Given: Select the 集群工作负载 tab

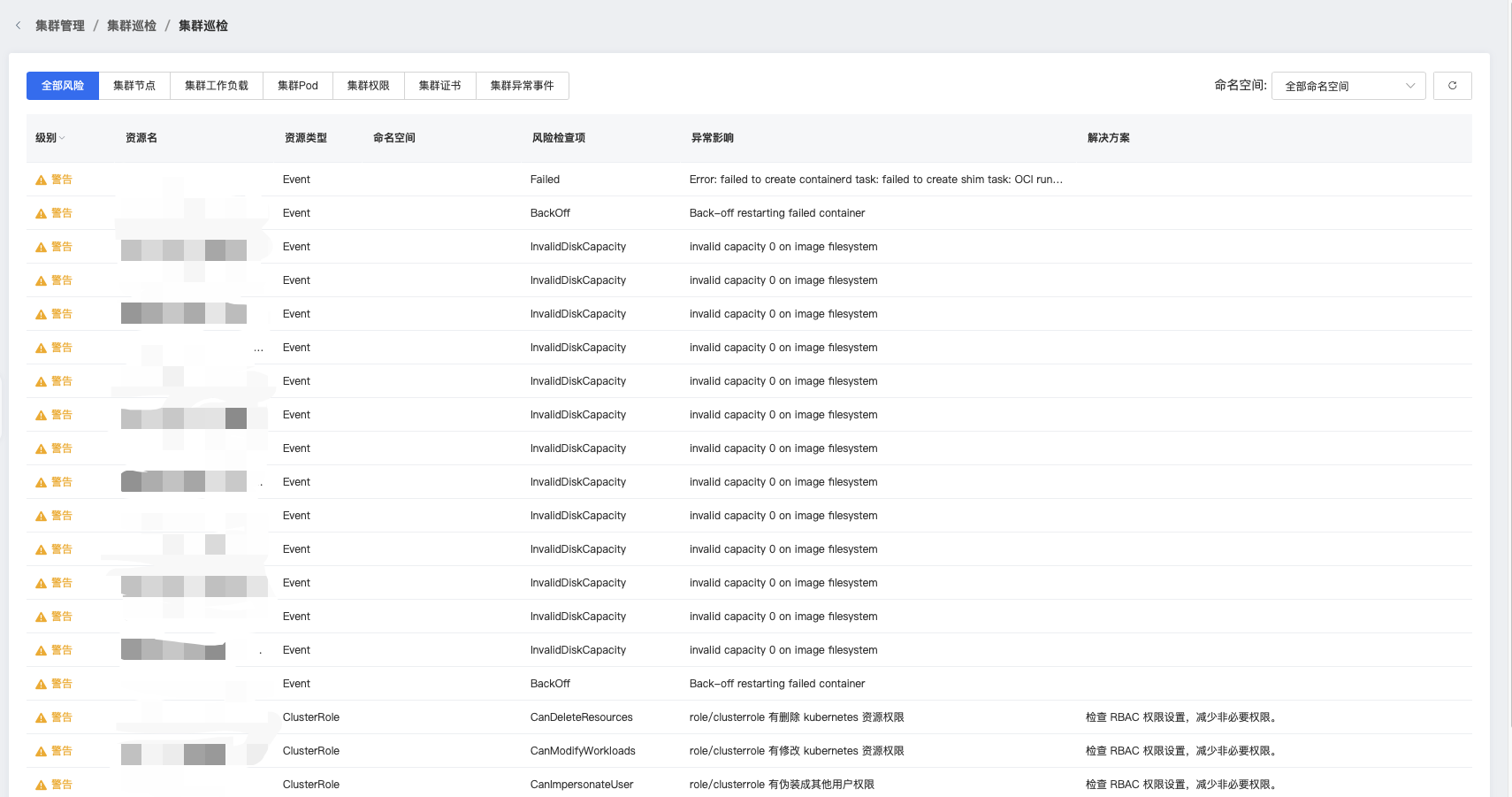Looking at the screenshot, I should pos(216,86).
